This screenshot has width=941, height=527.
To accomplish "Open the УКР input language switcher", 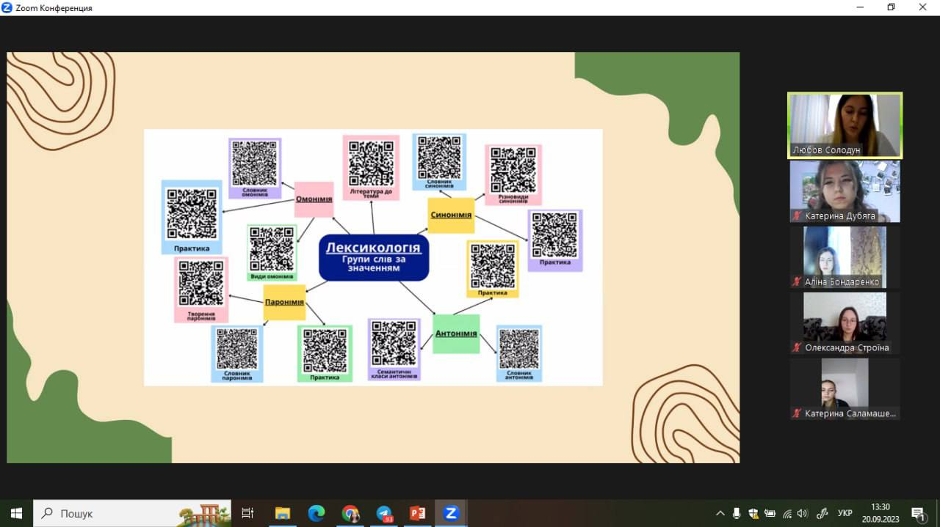I will (845, 513).
